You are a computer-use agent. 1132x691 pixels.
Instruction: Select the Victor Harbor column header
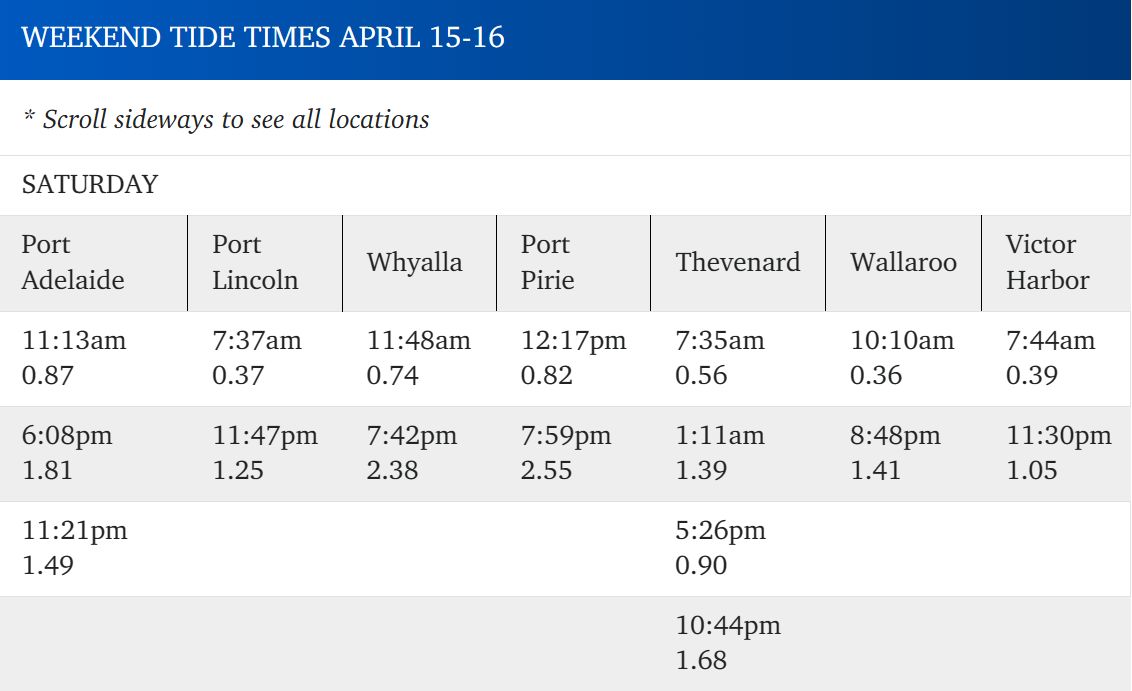[x=1047, y=263]
